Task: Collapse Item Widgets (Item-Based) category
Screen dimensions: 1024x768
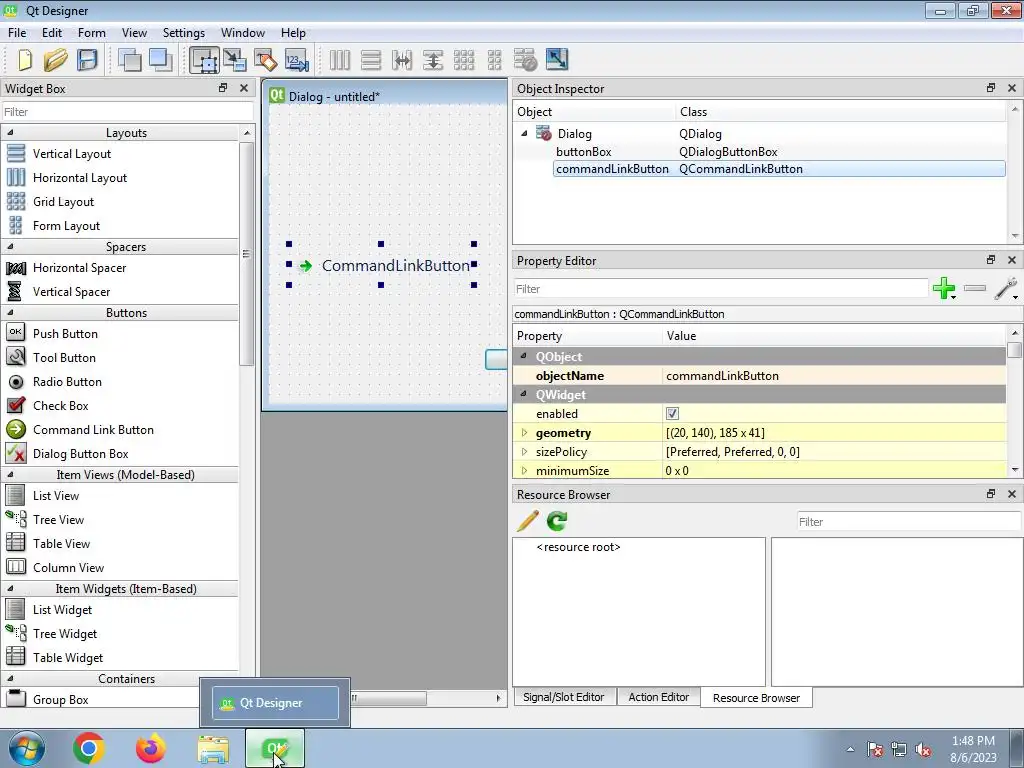Action: (10, 588)
